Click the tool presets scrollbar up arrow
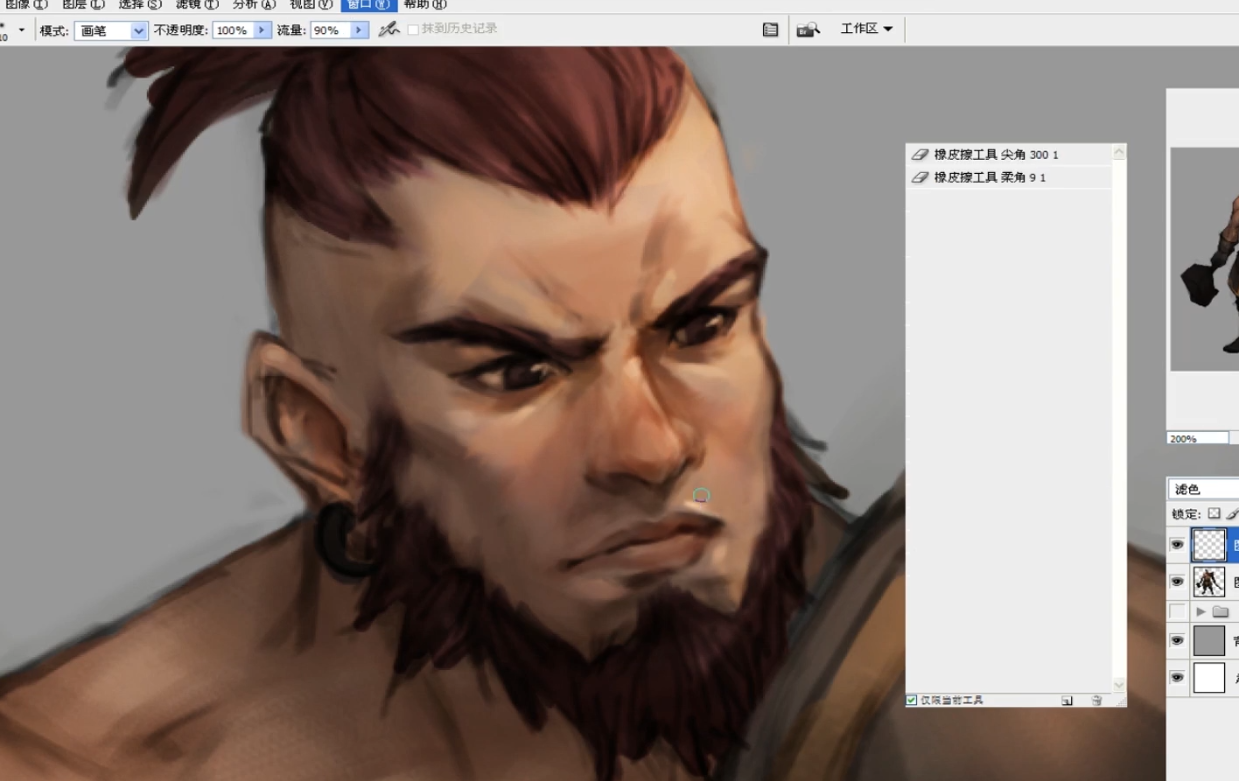Image resolution: width=1239 pixels, height=781 pixels. (1119, 153)
